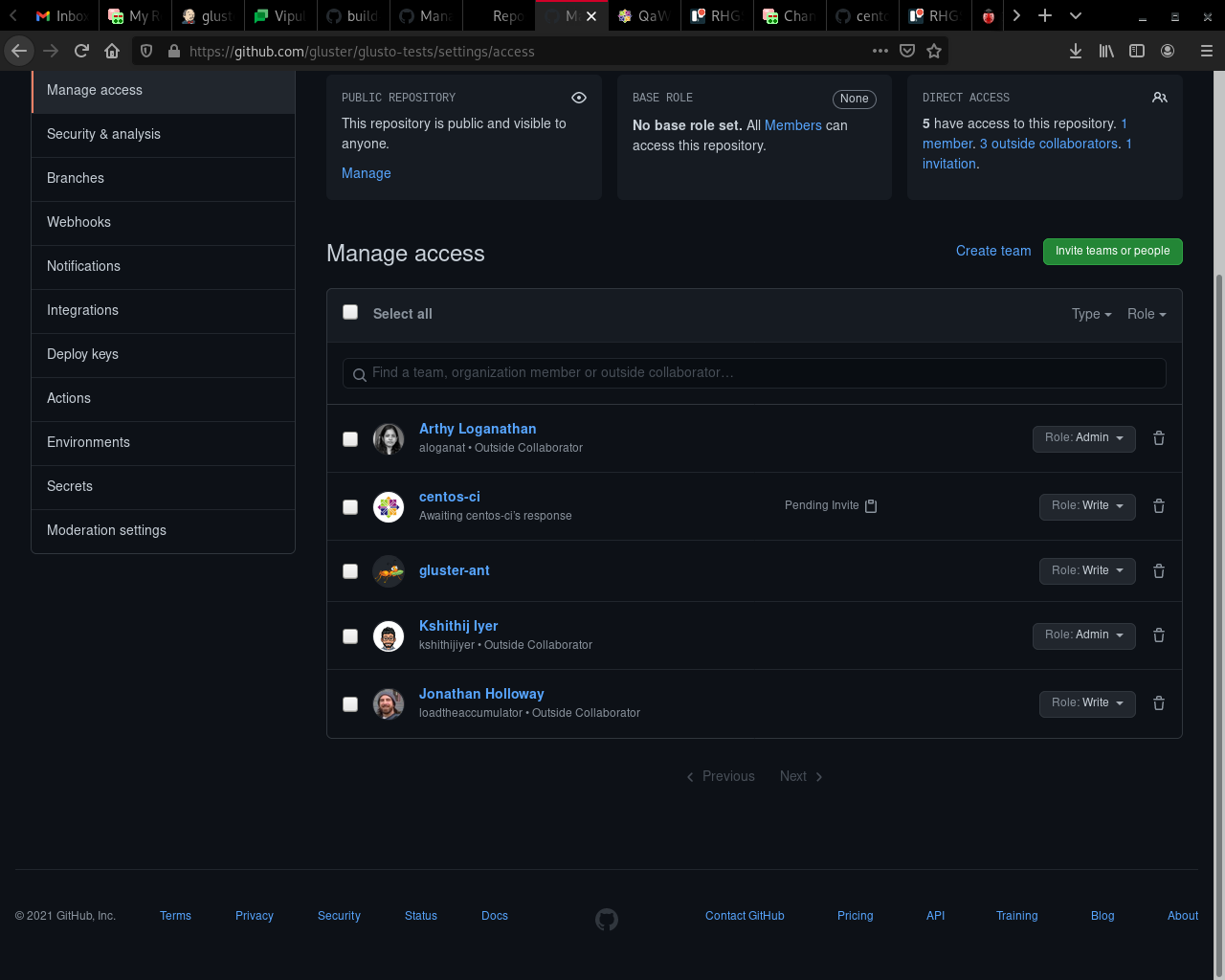This screenshot has width=1225, height=980.
Task: Go back to the previous page
Action: (x=19, y=51)
